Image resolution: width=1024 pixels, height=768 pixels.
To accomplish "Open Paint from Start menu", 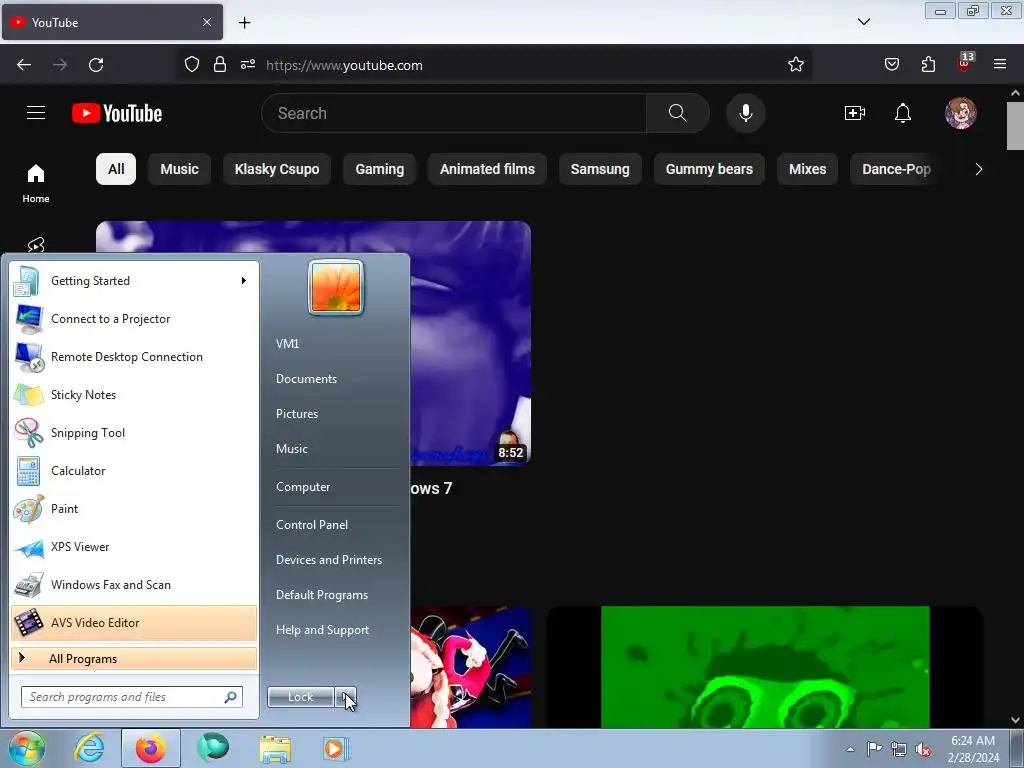I will (134, 509).
